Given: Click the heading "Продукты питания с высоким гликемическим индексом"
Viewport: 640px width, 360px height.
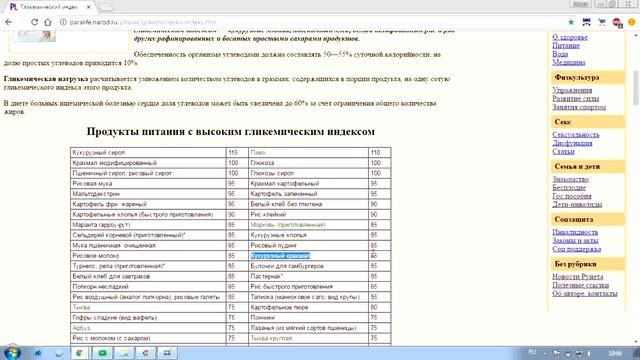Looking at the screenshot, I should click(231, 131).
